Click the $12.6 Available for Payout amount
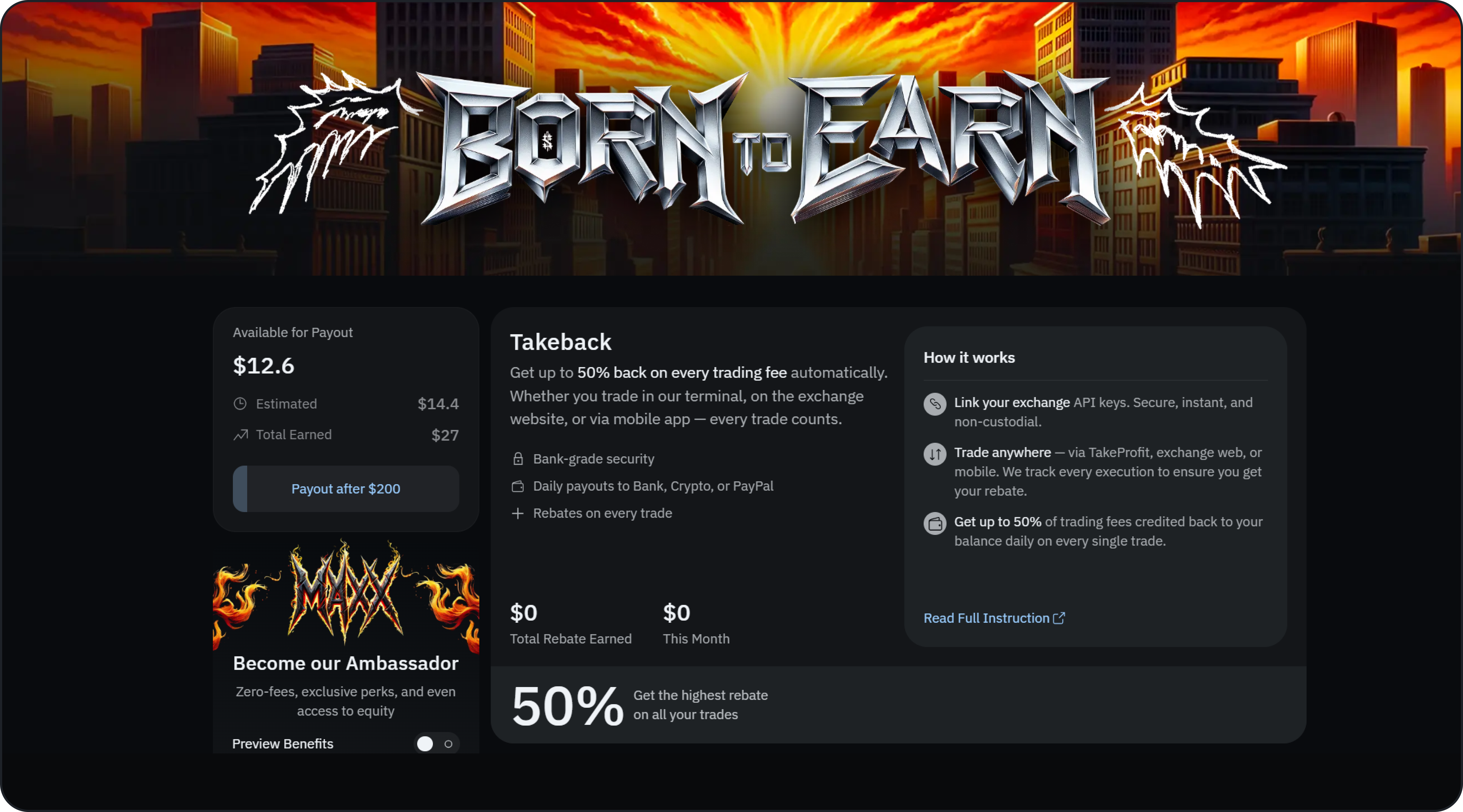The width and height of the screenshot is (1463, 812). click(264, 366)
